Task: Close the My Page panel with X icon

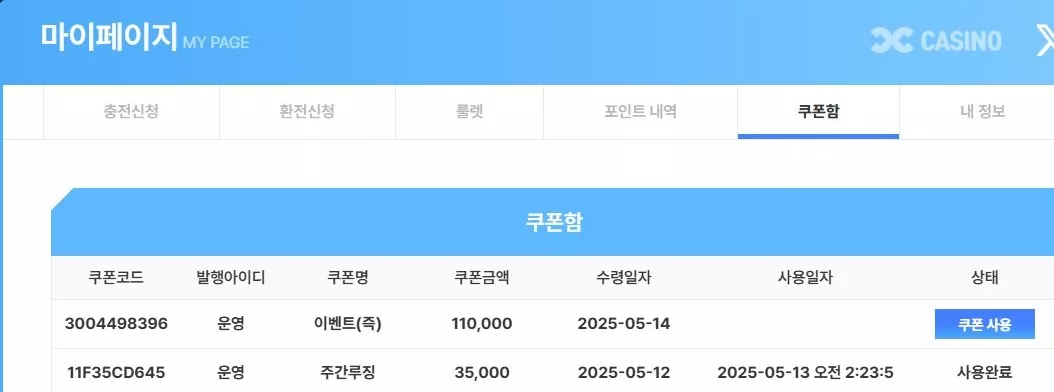Action: (x=1045, y=40)
